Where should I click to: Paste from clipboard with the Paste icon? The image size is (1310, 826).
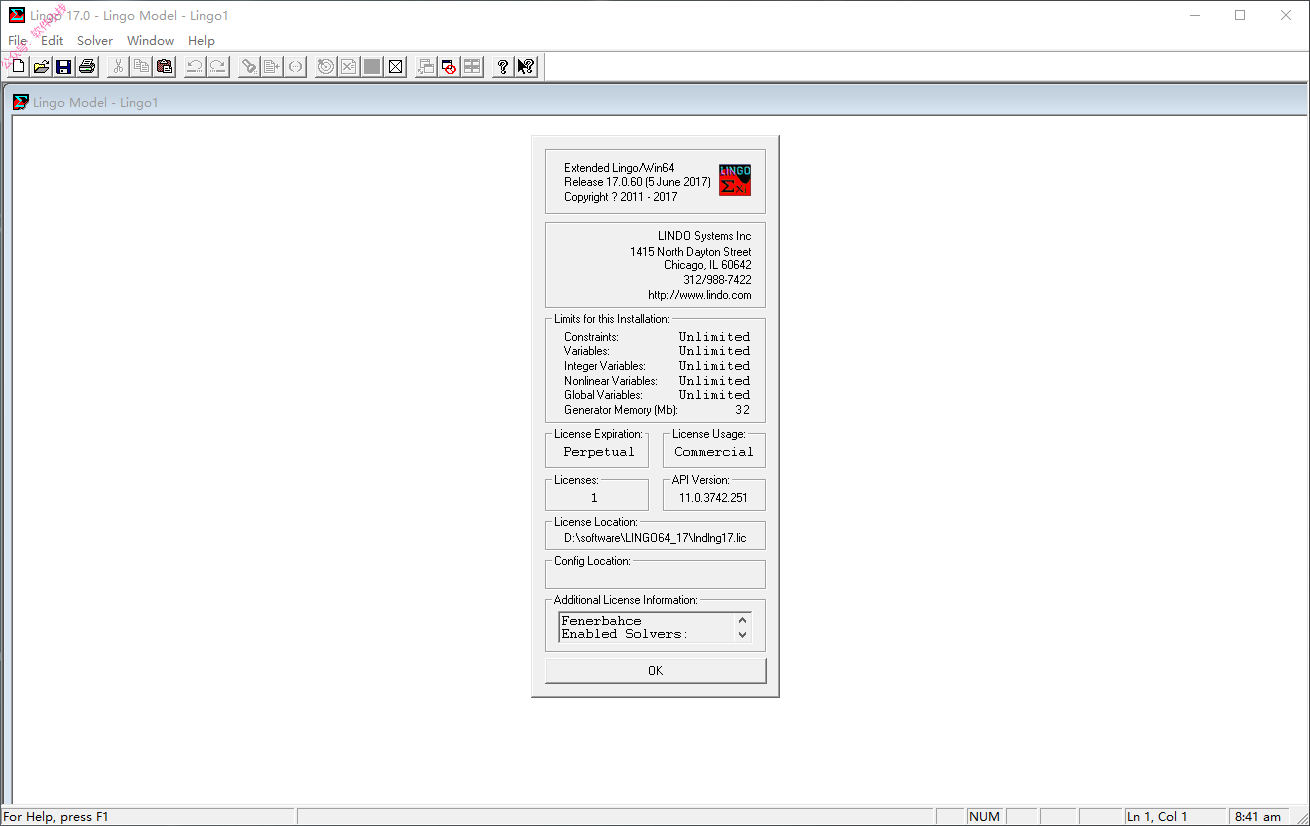pyautogui.click(x=165, y=67)
